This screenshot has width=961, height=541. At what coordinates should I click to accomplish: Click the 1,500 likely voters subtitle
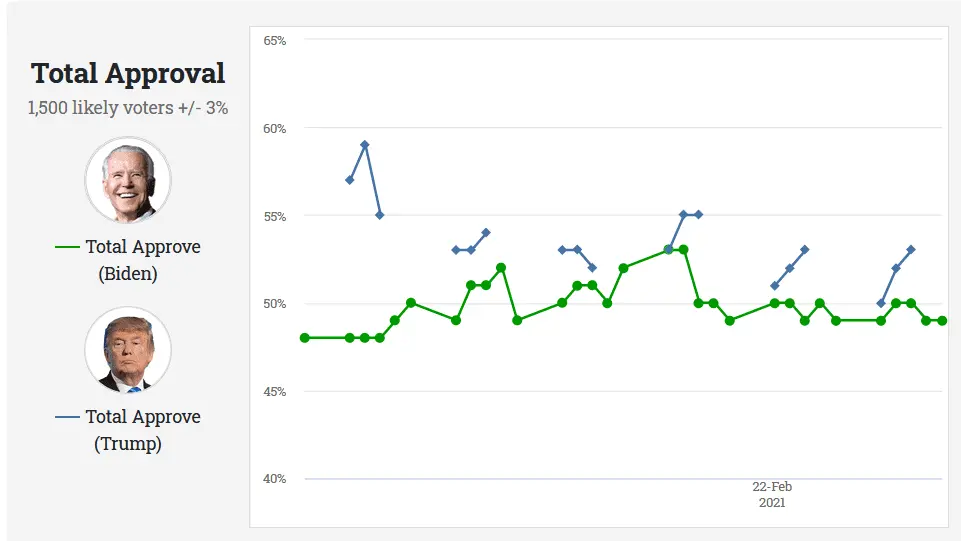coord(128,107)
